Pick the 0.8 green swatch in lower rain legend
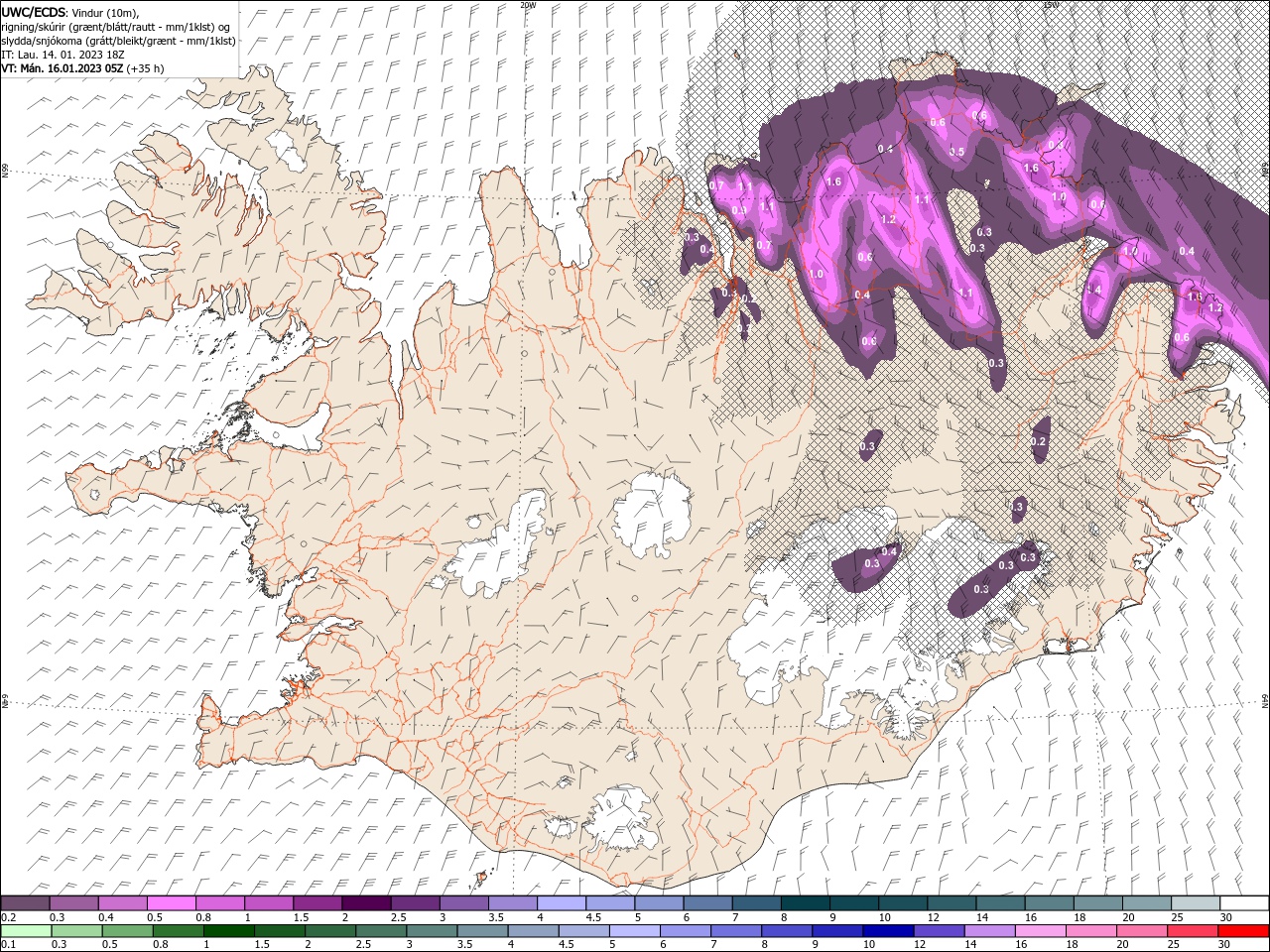Image resolution: width=1270 pixels, height=952 pixels. click(x=179, y=931)
